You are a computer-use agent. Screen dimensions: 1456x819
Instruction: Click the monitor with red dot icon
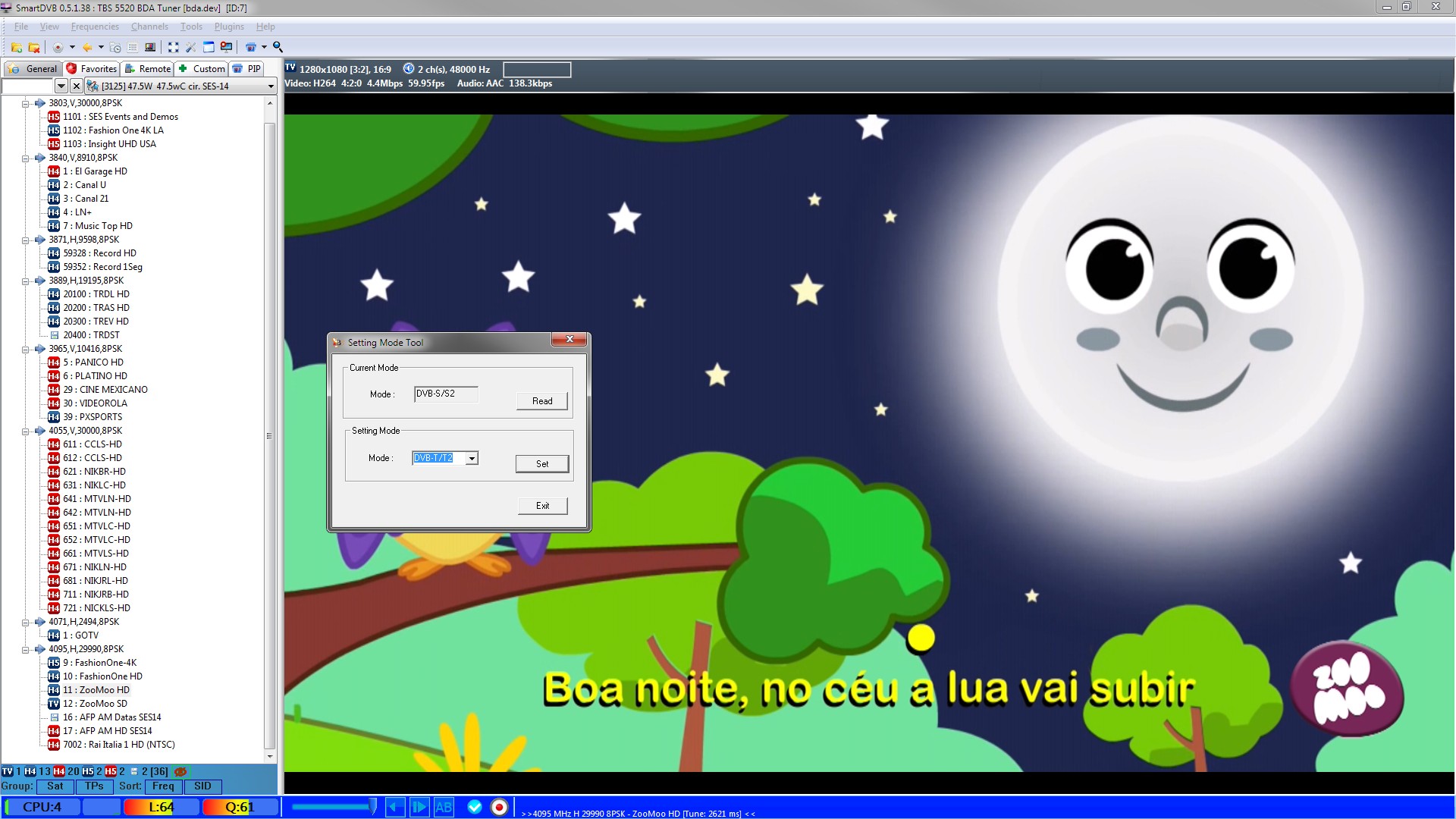coord(226,47)
